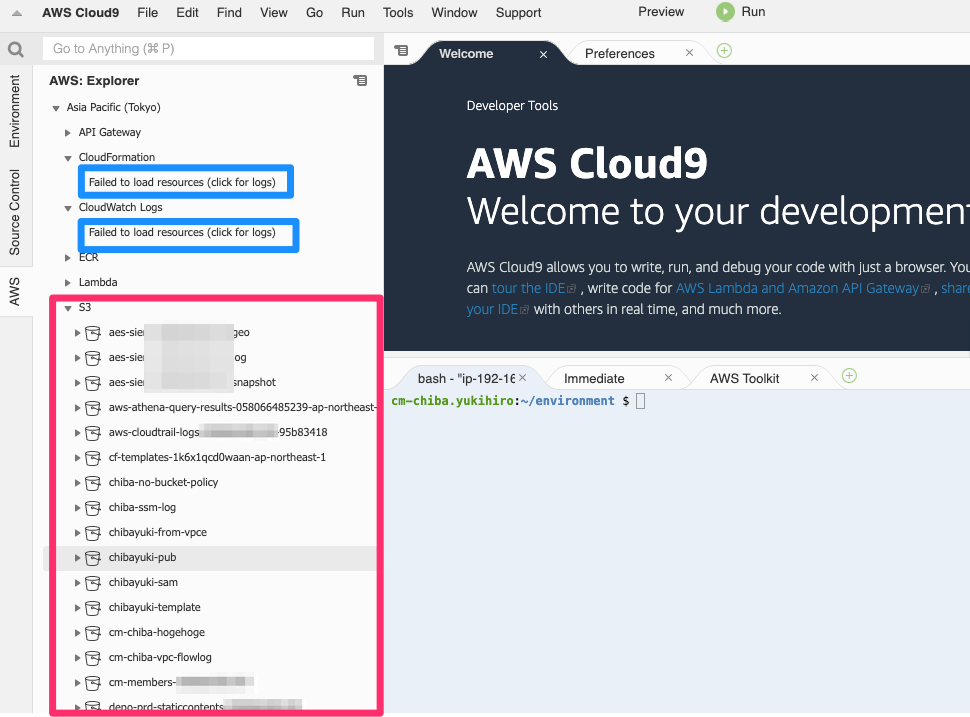Select the search magnifier icon in left sidebar
The height and width of the screenshot is (717, 970).
click(16, 48)
